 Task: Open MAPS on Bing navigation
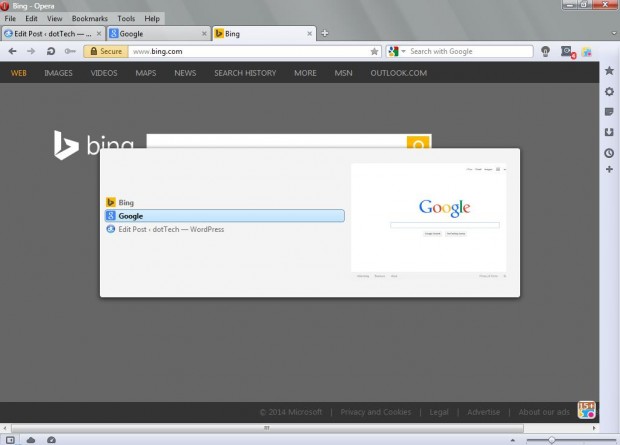(x=146, y=73)
